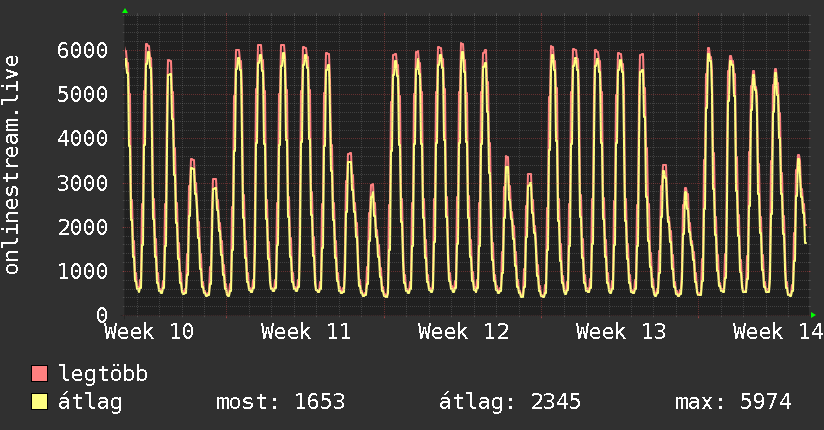Click the 2000 y-axis value

point(83,228)
